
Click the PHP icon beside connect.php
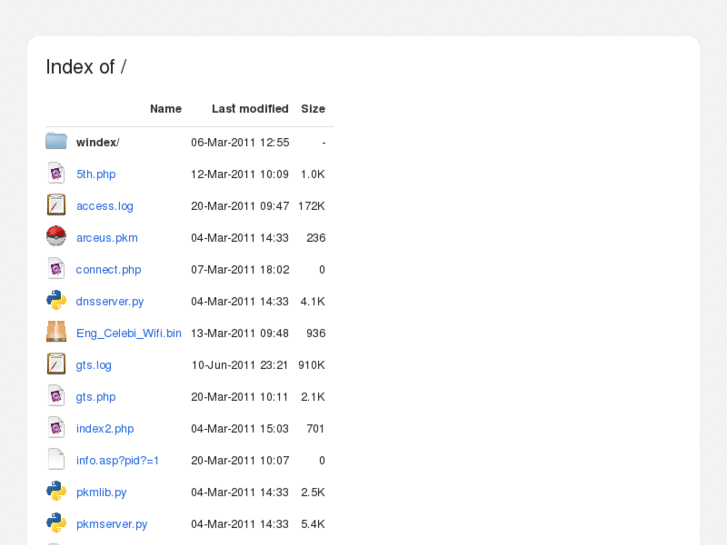click(56, 269)
